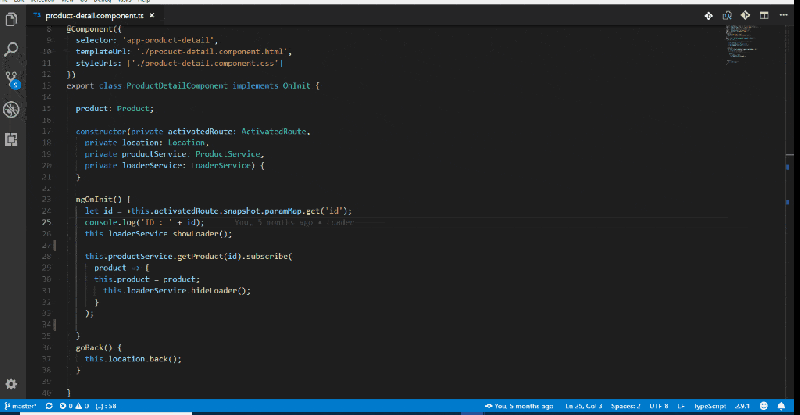Click 'getProduct(id).subscribe(' call on line 28

(235, 256)
